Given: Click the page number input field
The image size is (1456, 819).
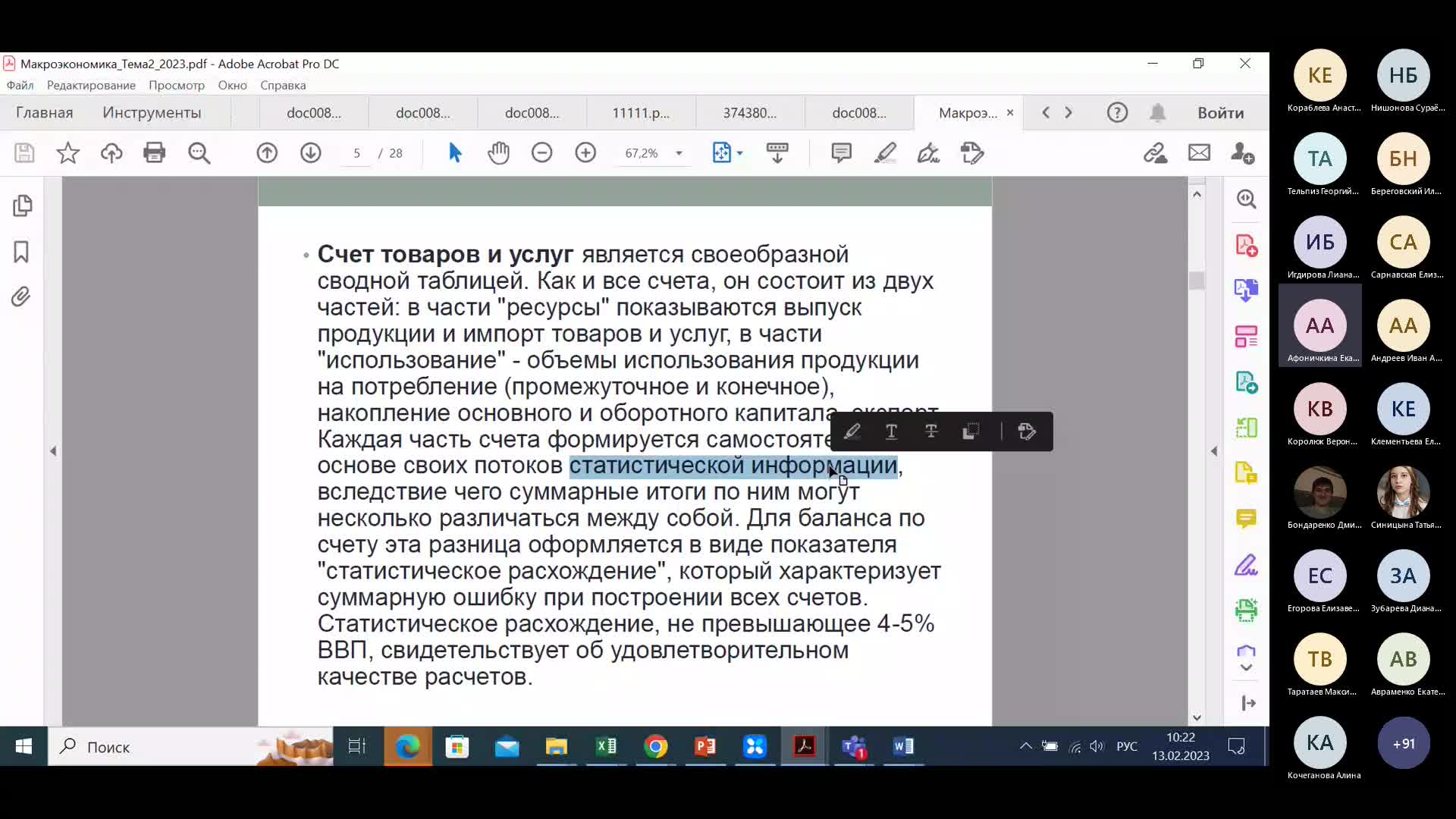Looking at the screenshot, I should (356, 153).
